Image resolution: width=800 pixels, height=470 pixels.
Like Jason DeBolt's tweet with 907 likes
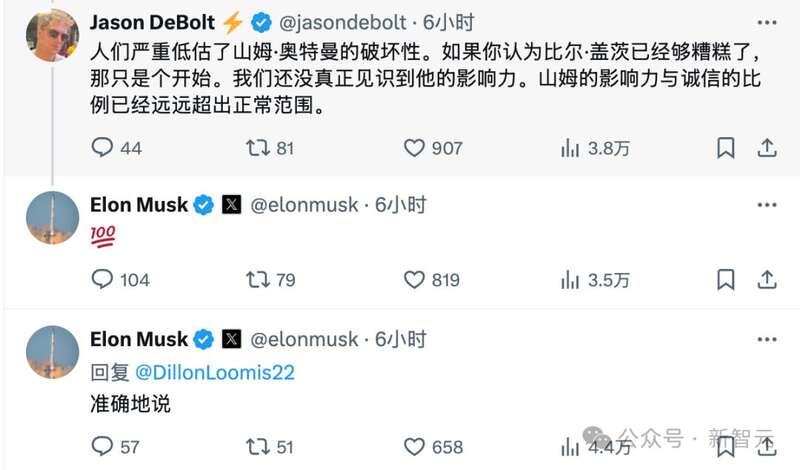(x=414, y=148)
